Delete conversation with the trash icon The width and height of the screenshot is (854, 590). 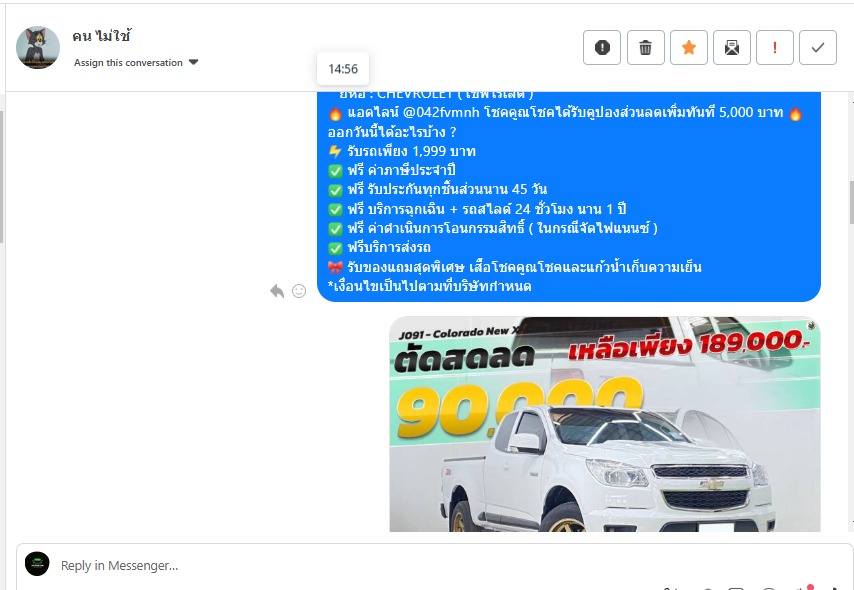point(645,47)
